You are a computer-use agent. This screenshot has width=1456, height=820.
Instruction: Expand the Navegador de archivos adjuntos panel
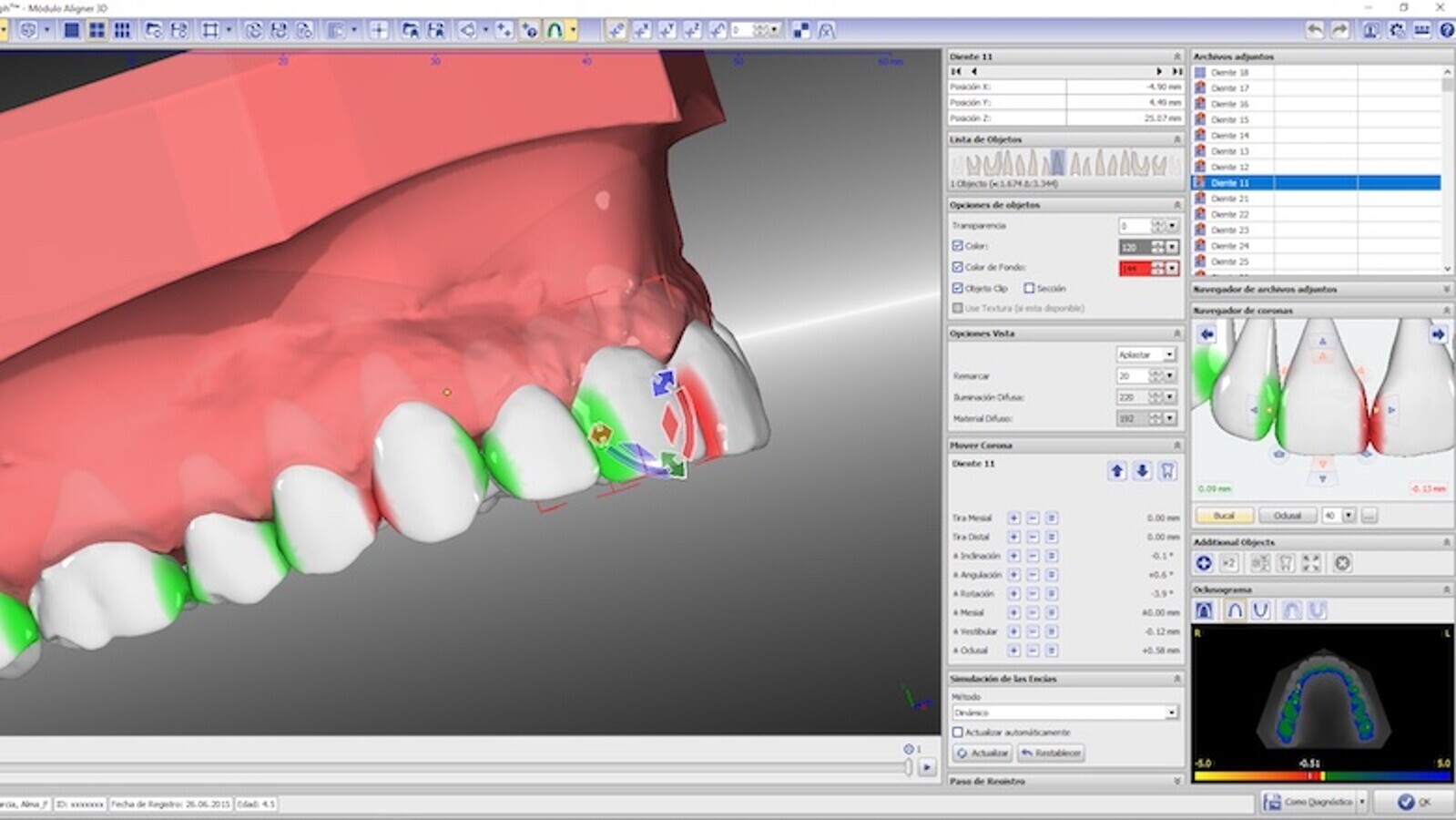pyautogui.click(x=1446, y=290)
